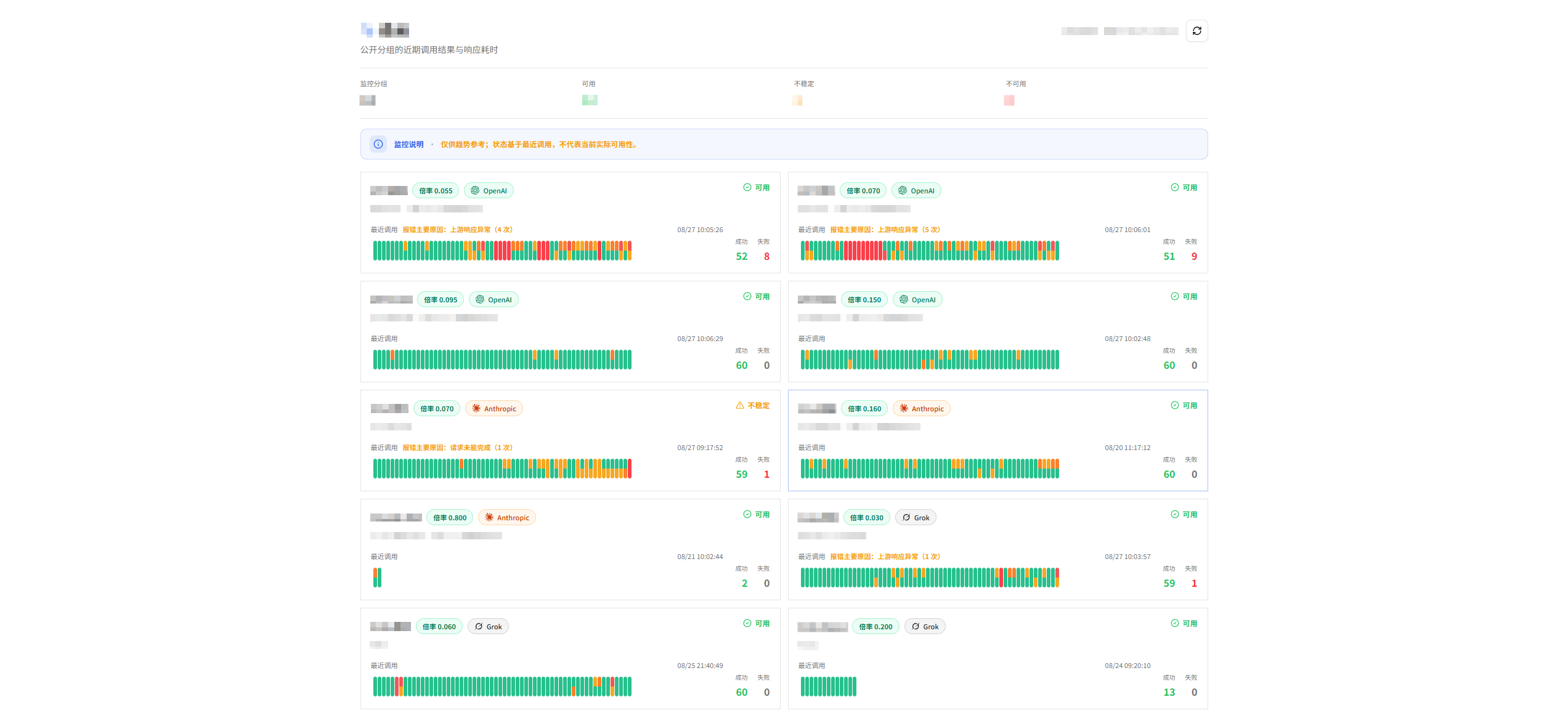Click Anthropic logo in the 倍率 0.800 card
This screenshot has width=1568, height=713.
(x=489, y=518)
